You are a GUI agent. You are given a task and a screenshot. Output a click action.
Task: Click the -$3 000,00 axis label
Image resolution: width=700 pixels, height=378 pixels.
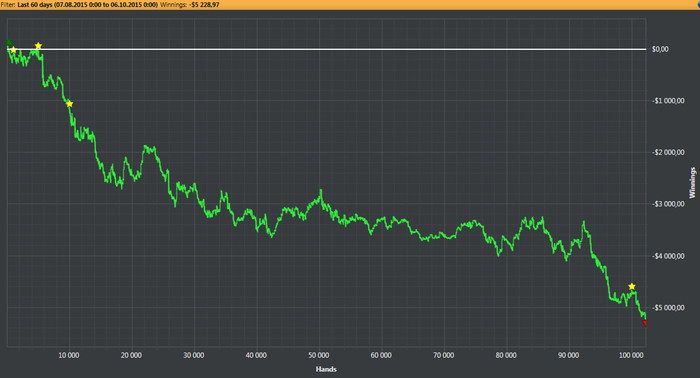pos(668,204)
